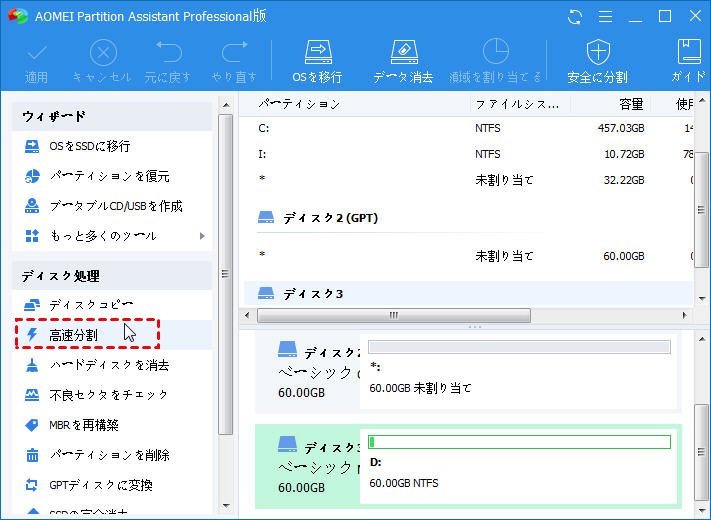
Task: Select GPTディスクに変換
Action: [x=112, y=485]
